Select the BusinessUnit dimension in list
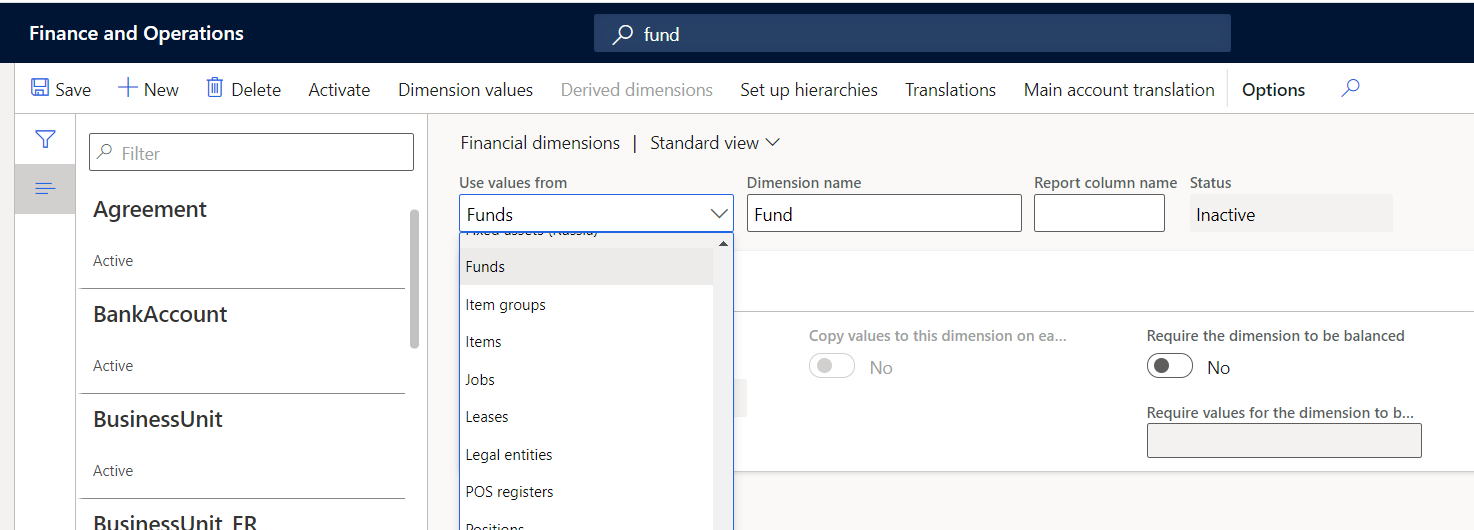 242,446
